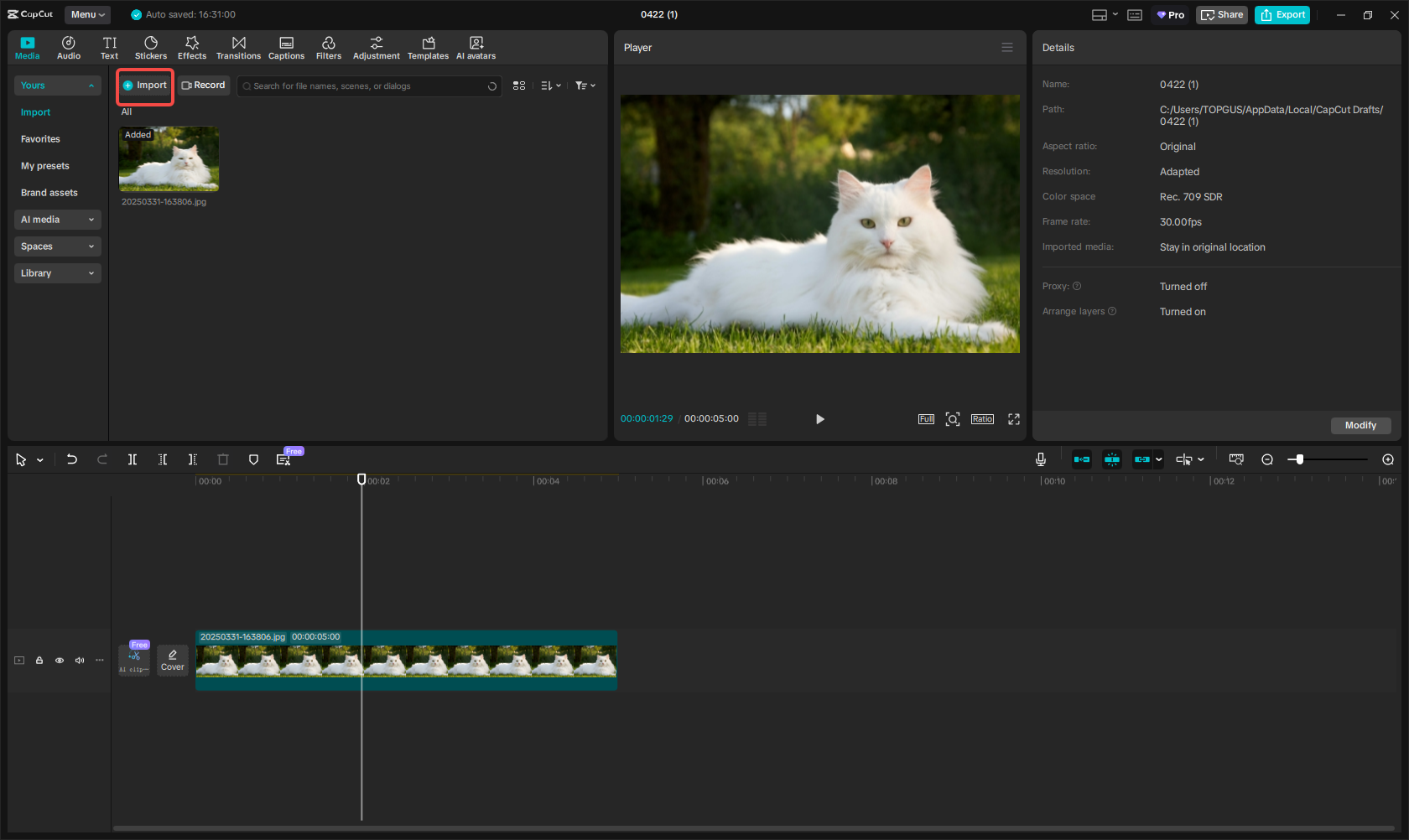The image size is (1409, 840).
Task: Delete selected clip with trash icon
Action: click(223, 459)
